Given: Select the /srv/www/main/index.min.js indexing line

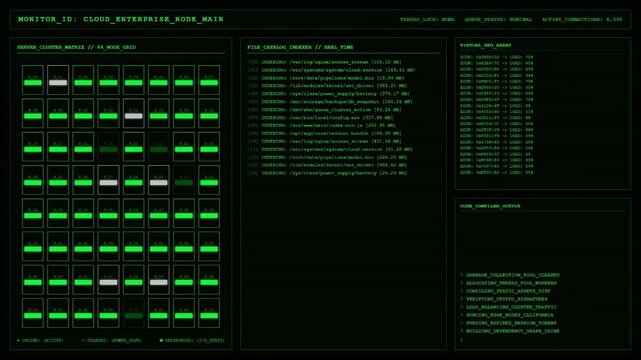Looking at the screenshot, I should 322,125.
